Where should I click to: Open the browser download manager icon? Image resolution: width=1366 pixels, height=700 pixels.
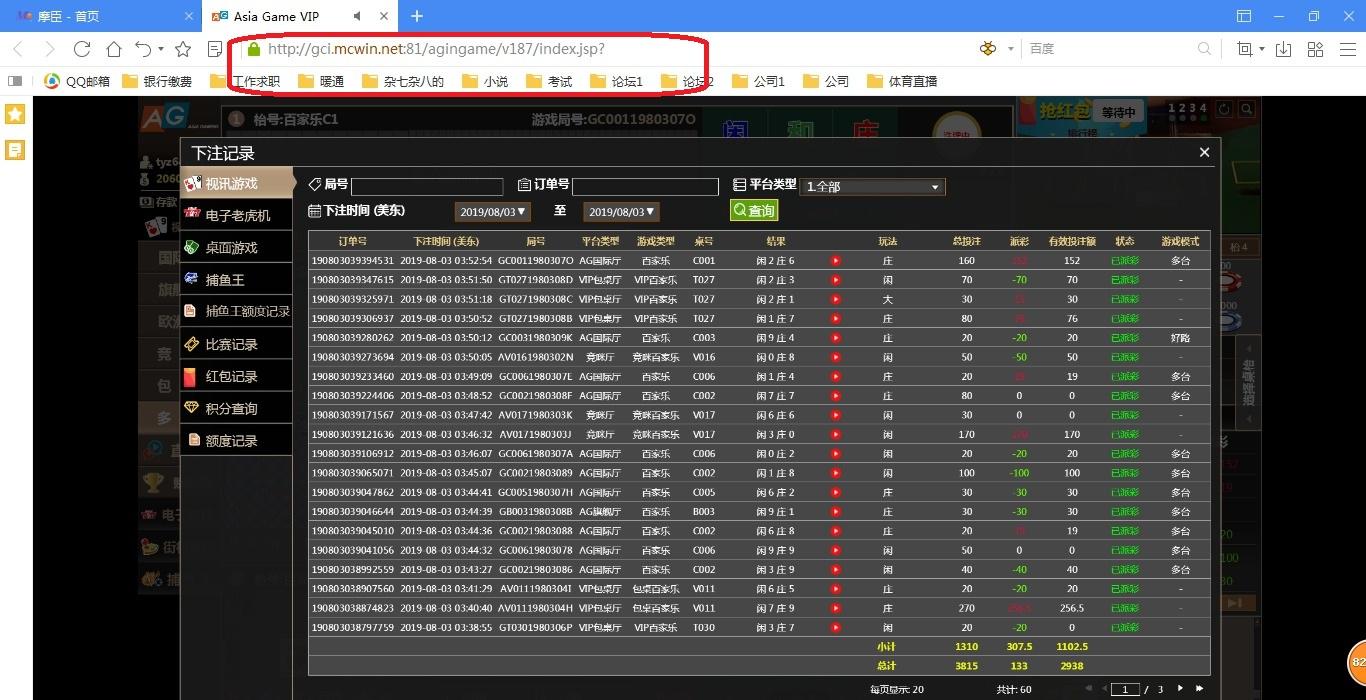pos(1284,49)
